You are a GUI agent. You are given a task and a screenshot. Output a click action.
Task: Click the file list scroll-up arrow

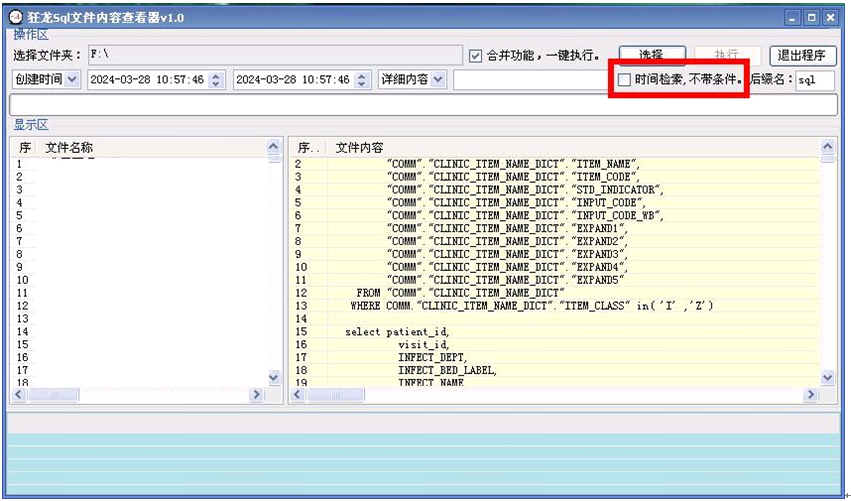point(274,147)
